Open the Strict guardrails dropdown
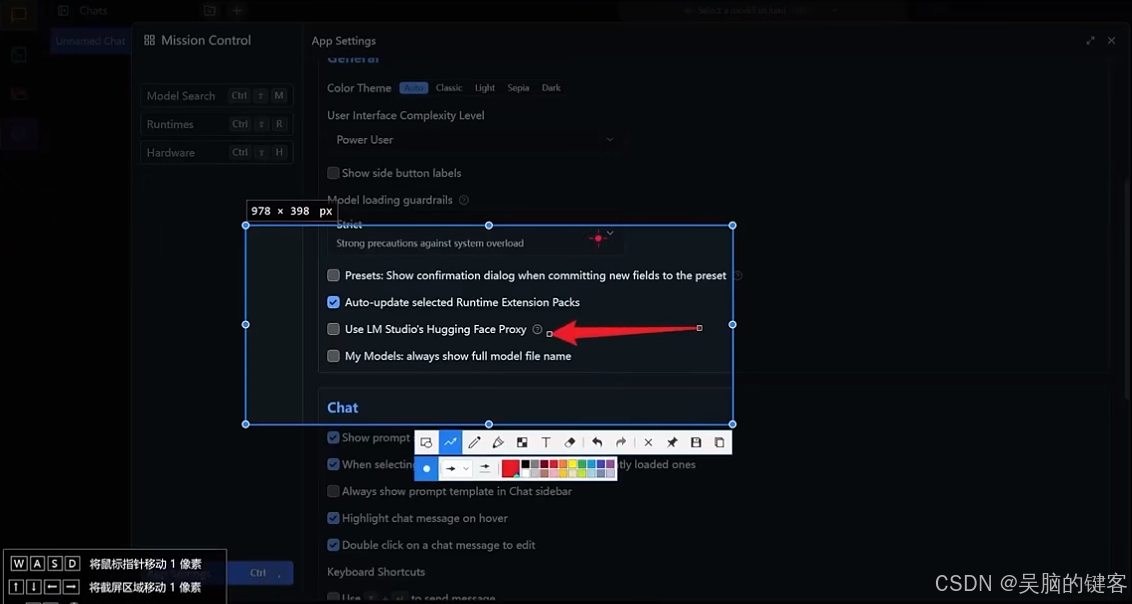The image size is (1132, 604). click(x=476, y=235)
